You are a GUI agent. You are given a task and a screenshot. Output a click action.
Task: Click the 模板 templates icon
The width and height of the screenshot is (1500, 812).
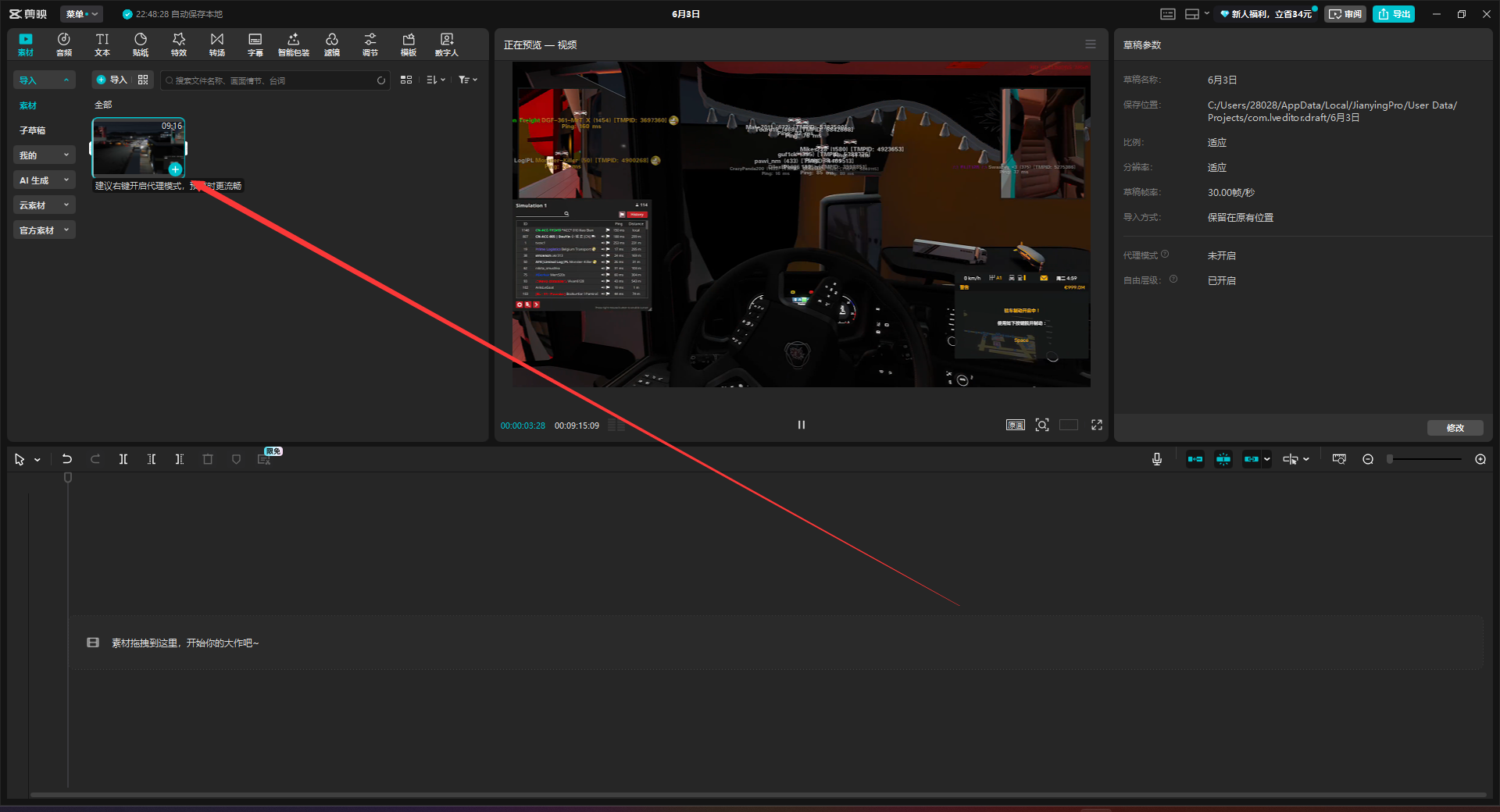409,45
